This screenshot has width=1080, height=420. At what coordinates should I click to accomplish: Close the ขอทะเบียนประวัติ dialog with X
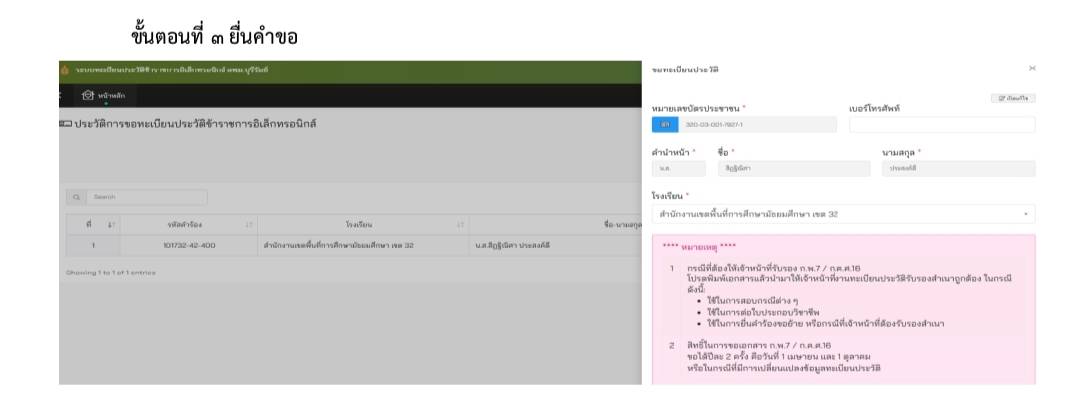click(x=1032, y=68)
